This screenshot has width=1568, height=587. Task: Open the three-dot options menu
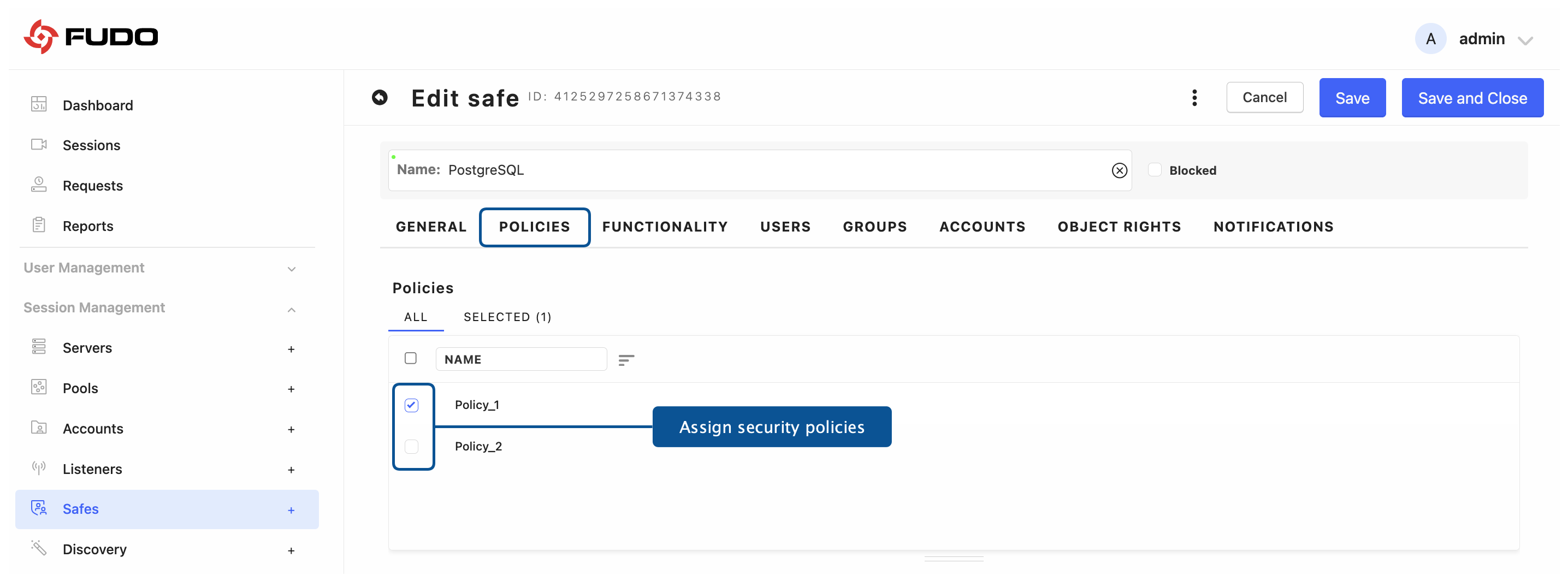(x=1194, y=97)
